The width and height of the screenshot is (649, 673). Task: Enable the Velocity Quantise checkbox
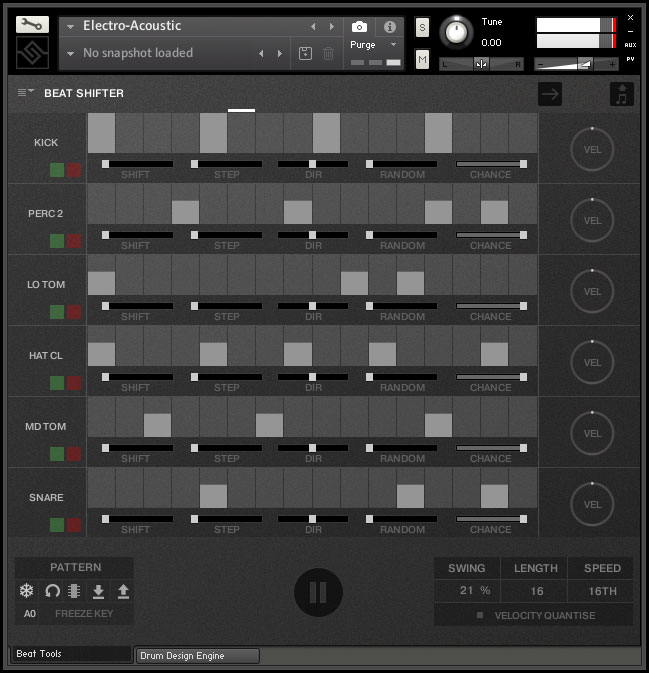coord(480,615)
